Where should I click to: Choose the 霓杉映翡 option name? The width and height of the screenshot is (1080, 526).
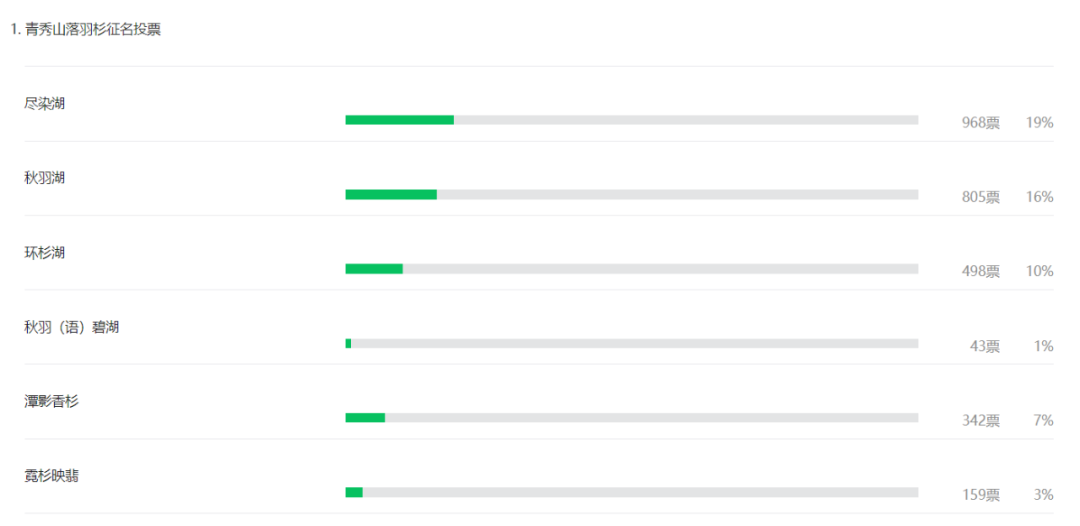pos(52,476)
